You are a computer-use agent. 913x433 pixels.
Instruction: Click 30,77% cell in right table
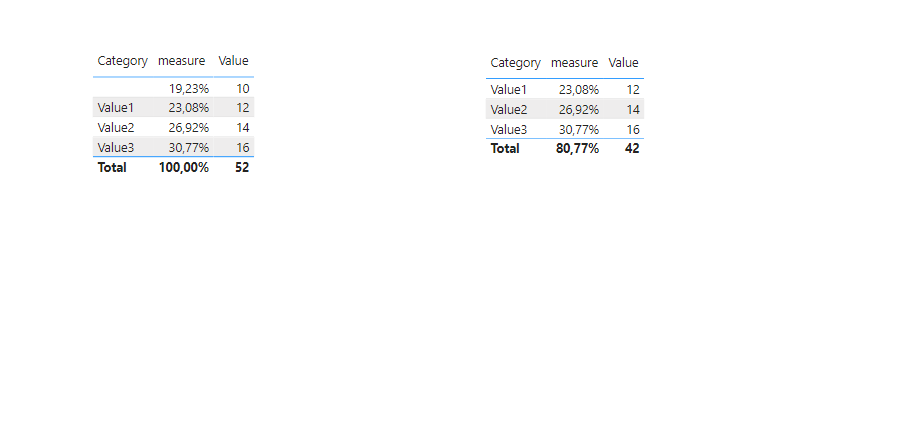tap(579, 129)
